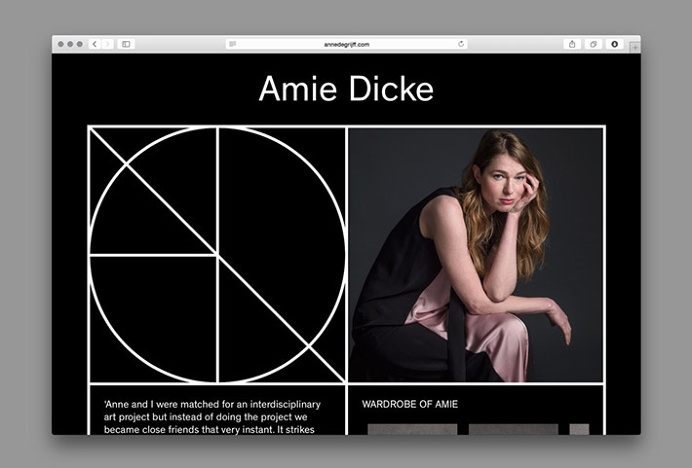
Task: Open second wardrobe thumbnail under Wardrobe of Amie
Action: (x=513, y=429)
